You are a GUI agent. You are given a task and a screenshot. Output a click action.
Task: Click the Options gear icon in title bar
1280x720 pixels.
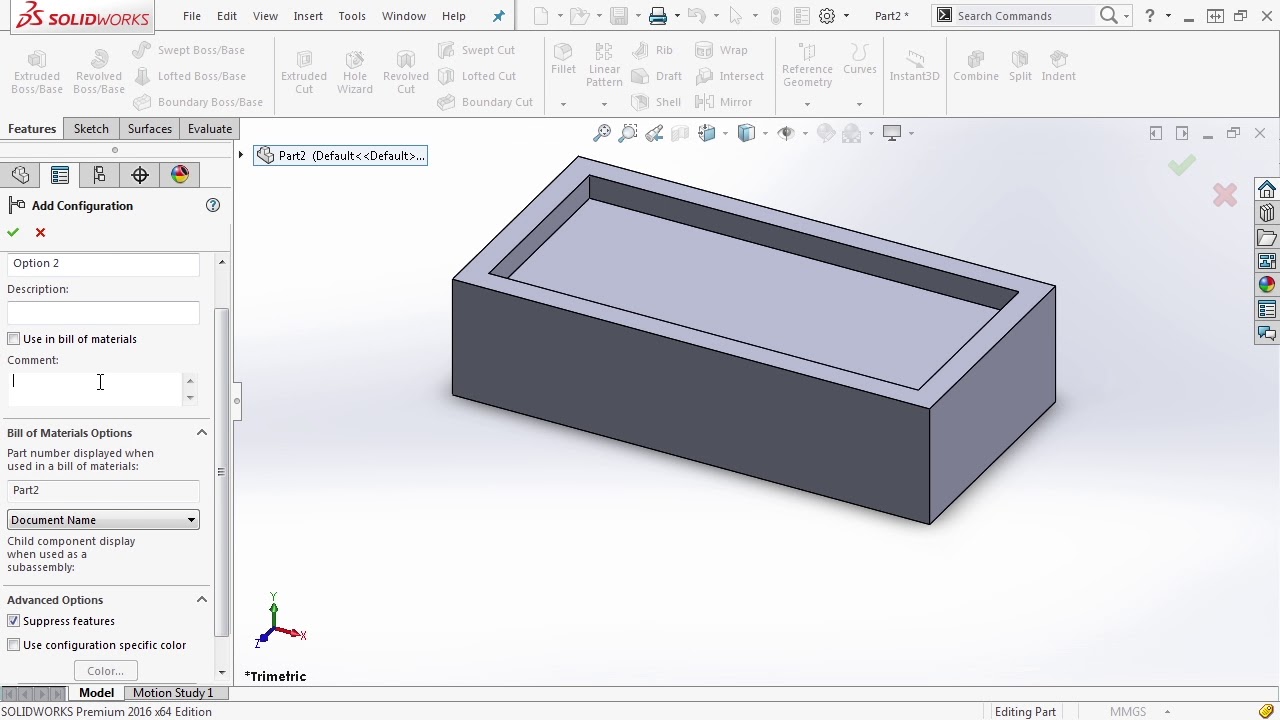[827, 16]
